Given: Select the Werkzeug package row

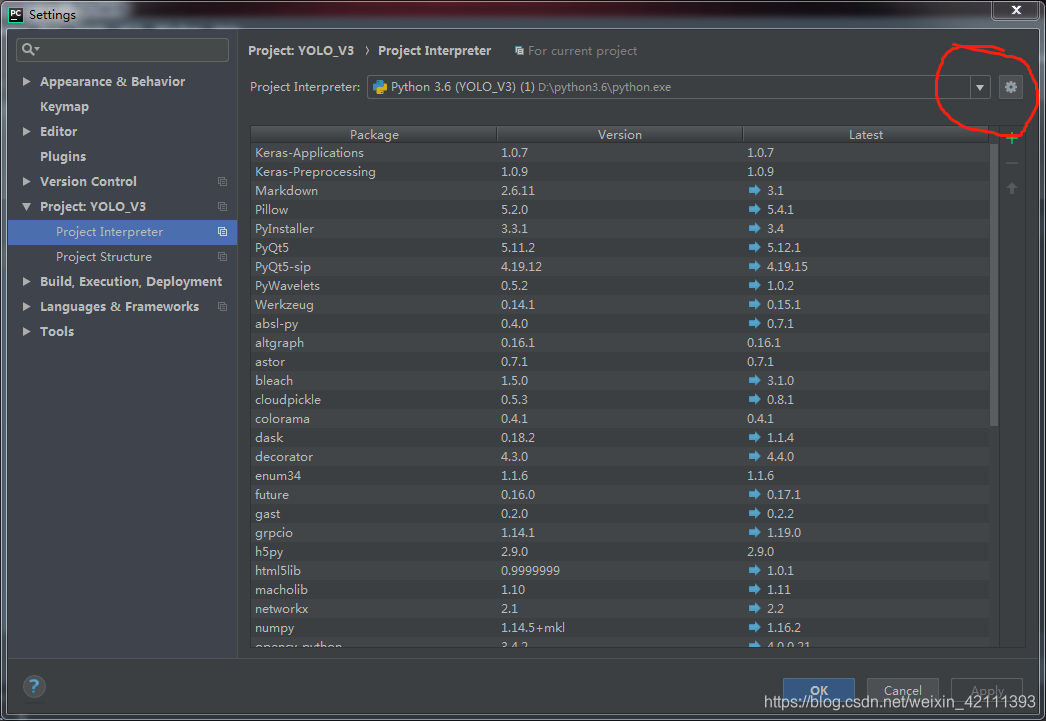Looking at the screenshot, I should [x=620, y=305].
